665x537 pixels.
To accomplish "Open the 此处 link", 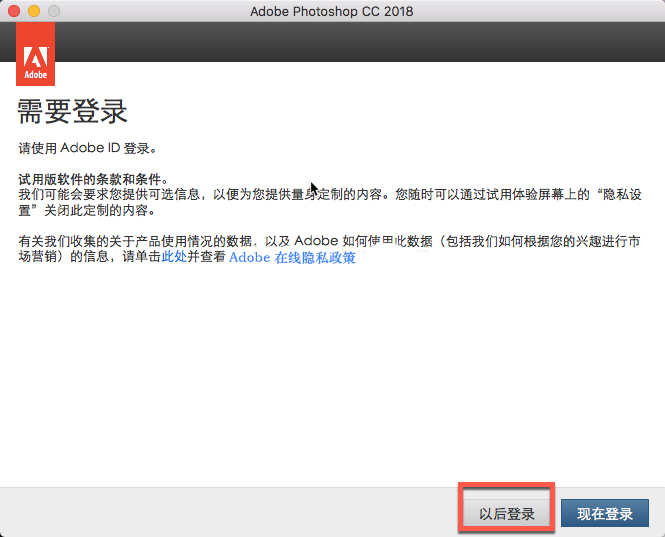I will tap(174, 257).
